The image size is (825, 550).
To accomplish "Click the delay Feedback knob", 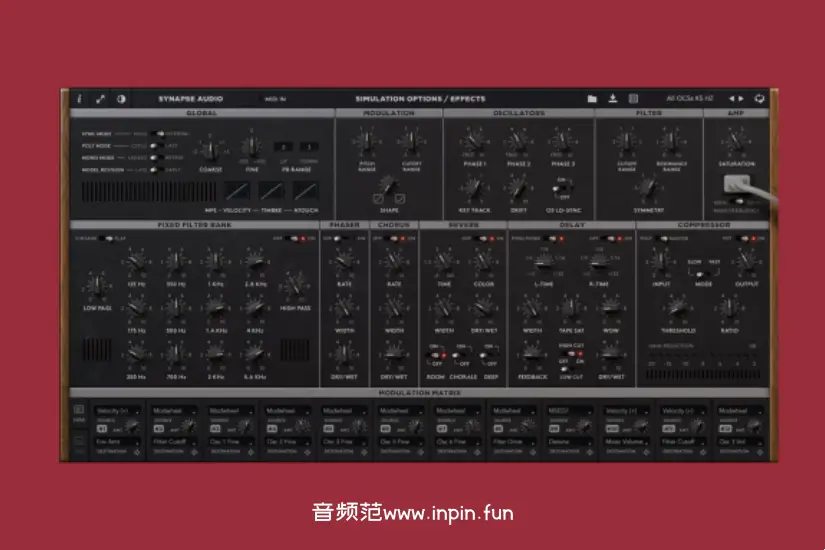I will (x=532, y=355).
